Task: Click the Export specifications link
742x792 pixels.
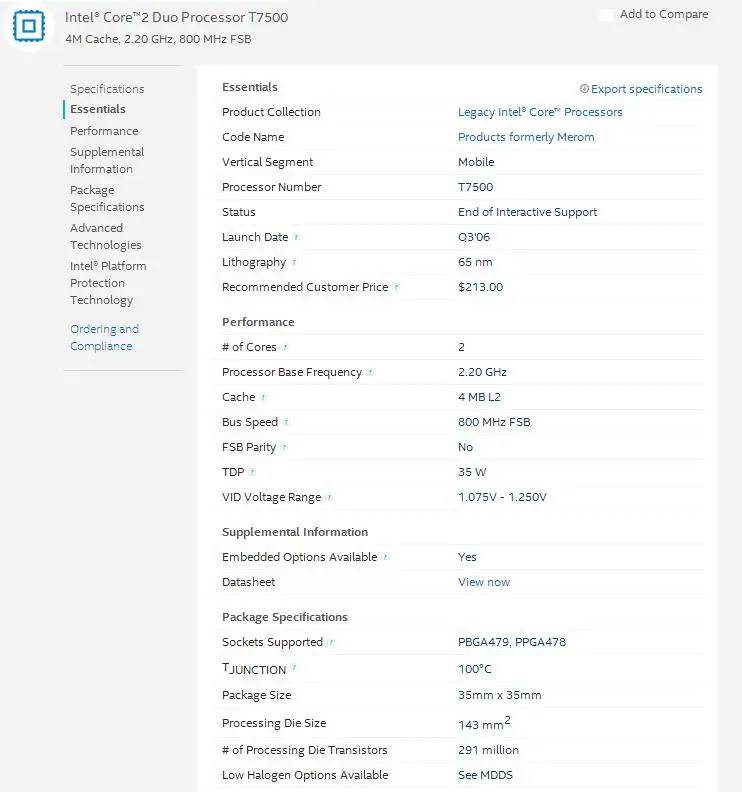Action: (647, 89)
